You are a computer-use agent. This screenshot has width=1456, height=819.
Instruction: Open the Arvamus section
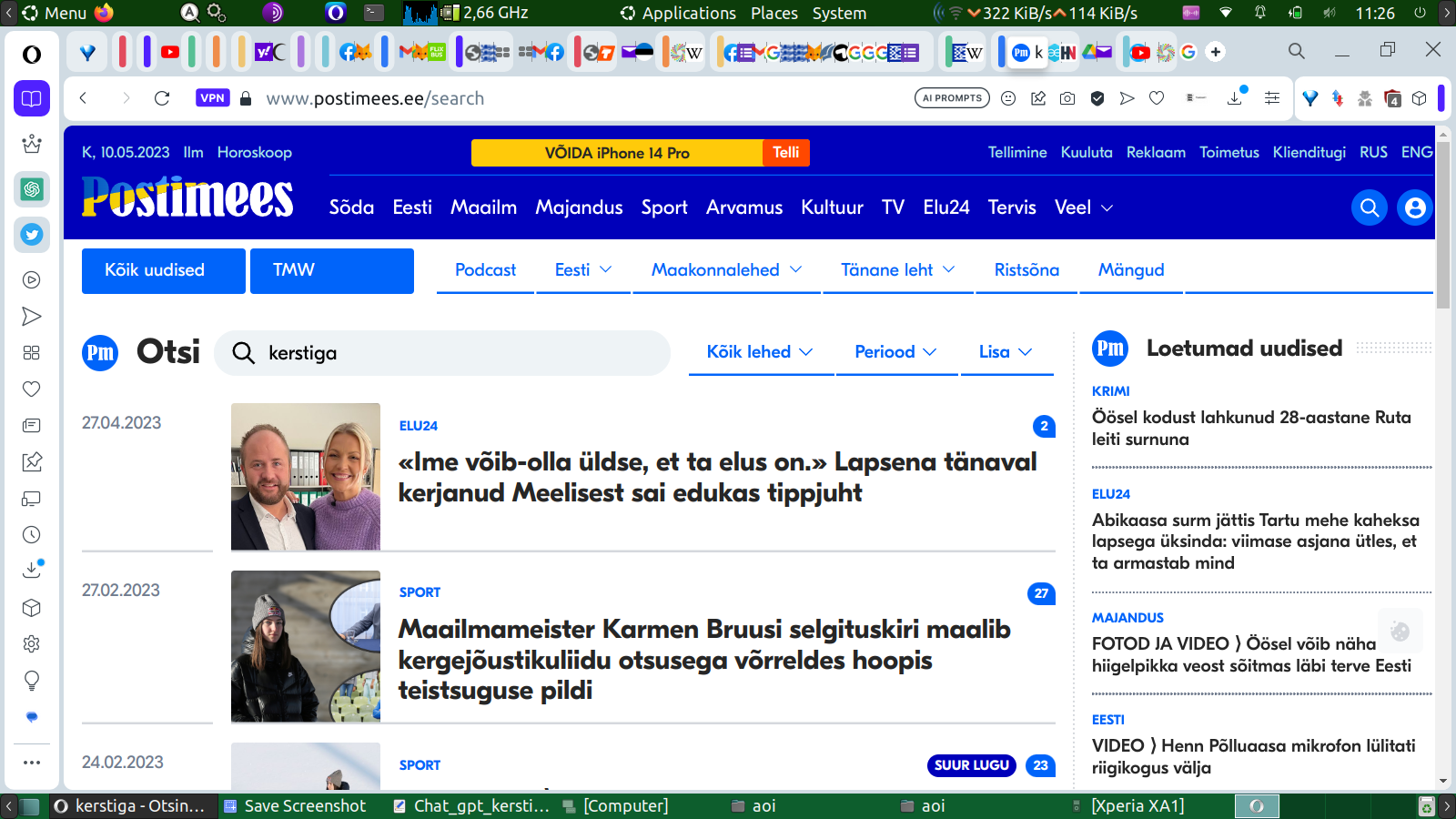click(744, 207)
